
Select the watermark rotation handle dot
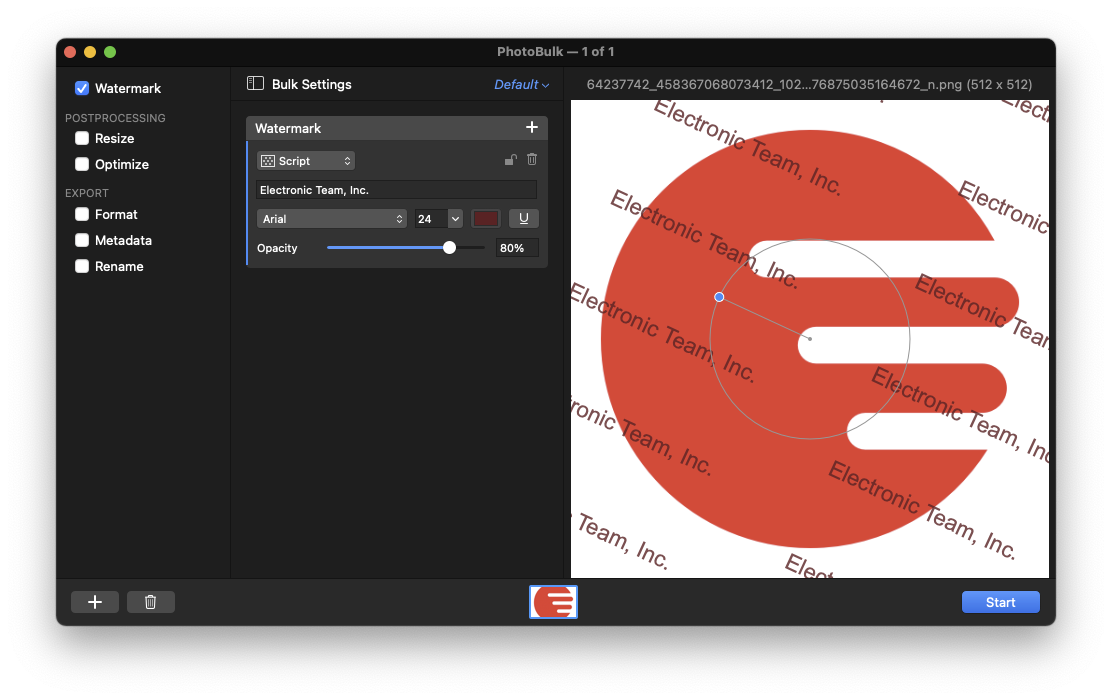pos(719,297)
